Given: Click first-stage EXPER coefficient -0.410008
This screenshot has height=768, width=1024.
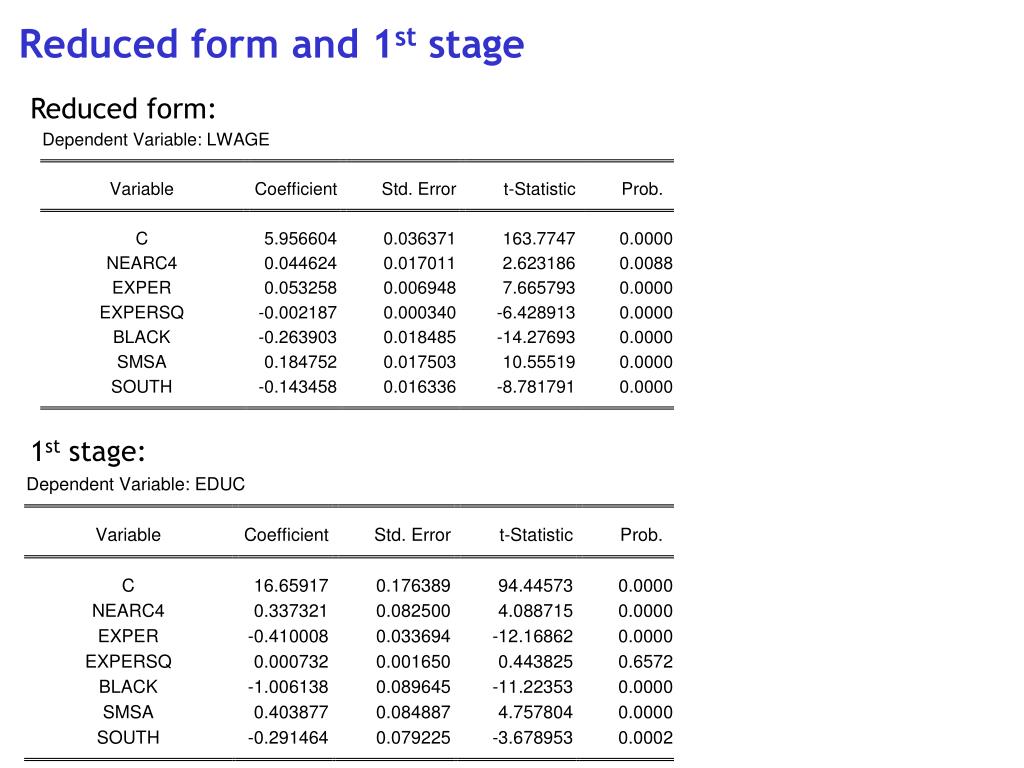Looking at the screenshot, I should click(x=288, y=636).
